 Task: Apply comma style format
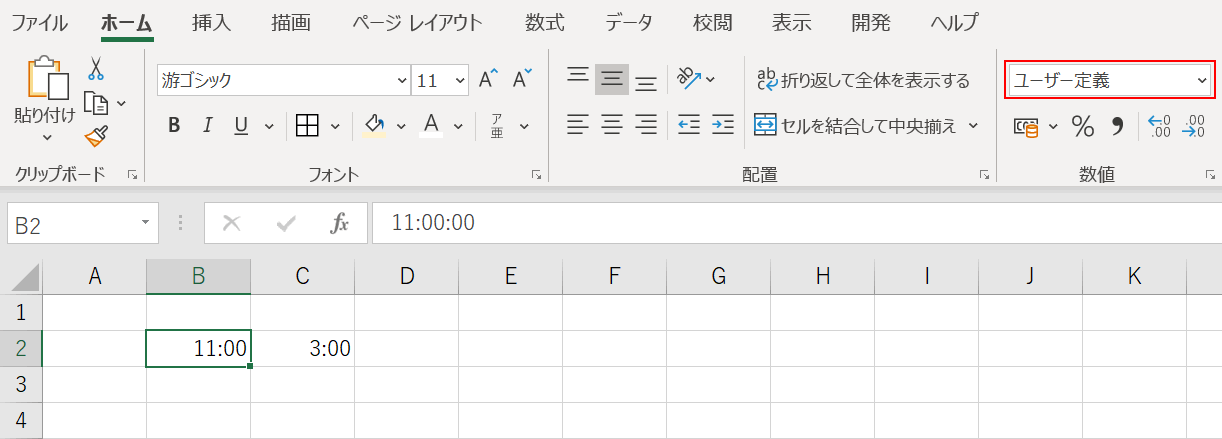point(1118,126)
